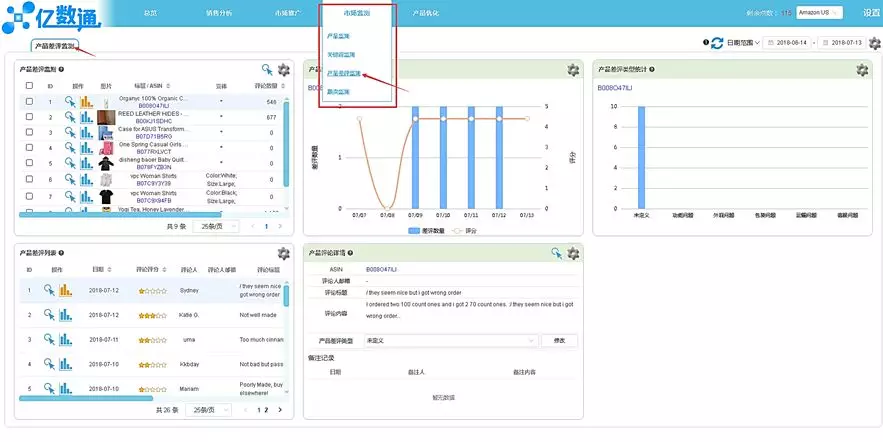This screenshot has width=883, height=442.
Task: Open the Amazon US marketplace dropdown
Action: 819,12
